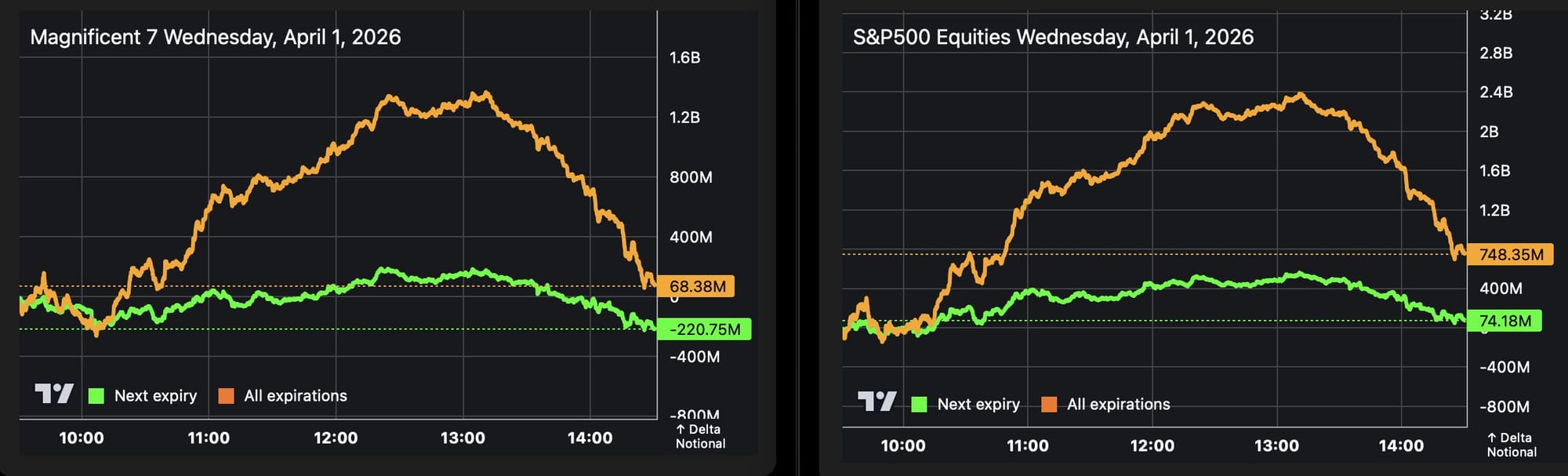Select the green -220.75M price label
Screen dimensions: 1568x476
point(704,329)
